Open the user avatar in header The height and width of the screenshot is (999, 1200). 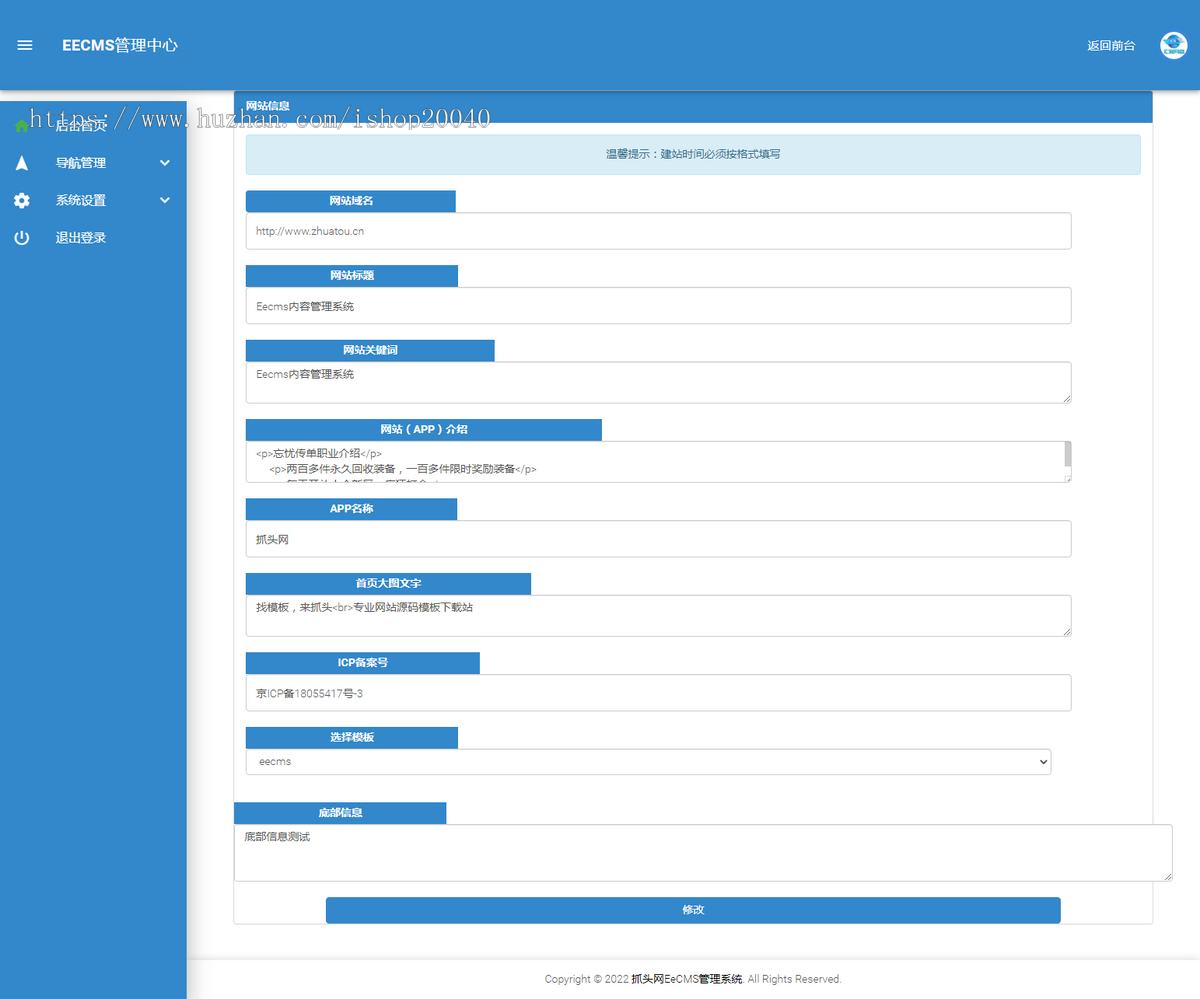click(x=1173, y=45)
